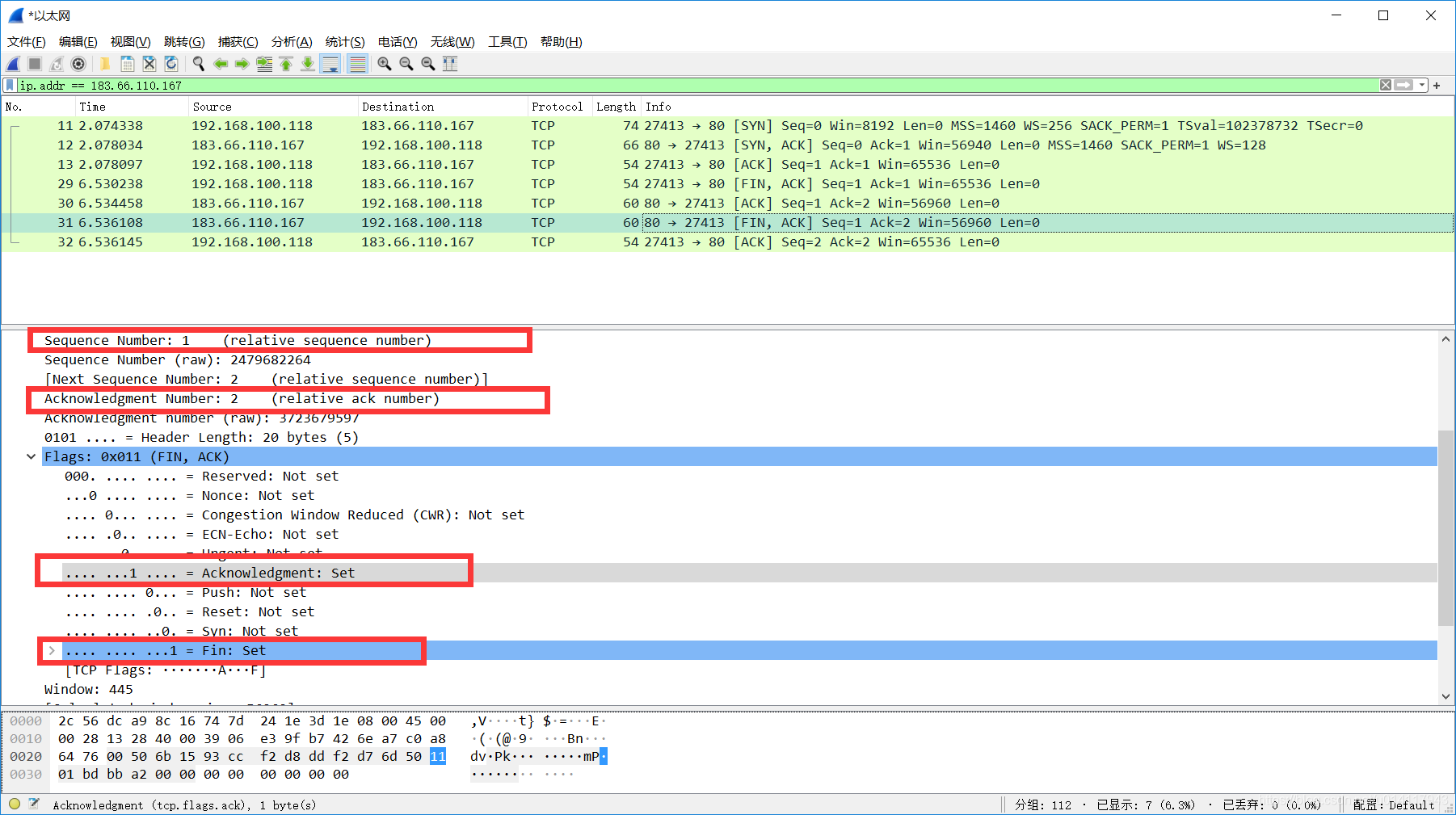Add a filter button with plus
This screenshot has width=1456, height=815.
[x=1437, y=85]
